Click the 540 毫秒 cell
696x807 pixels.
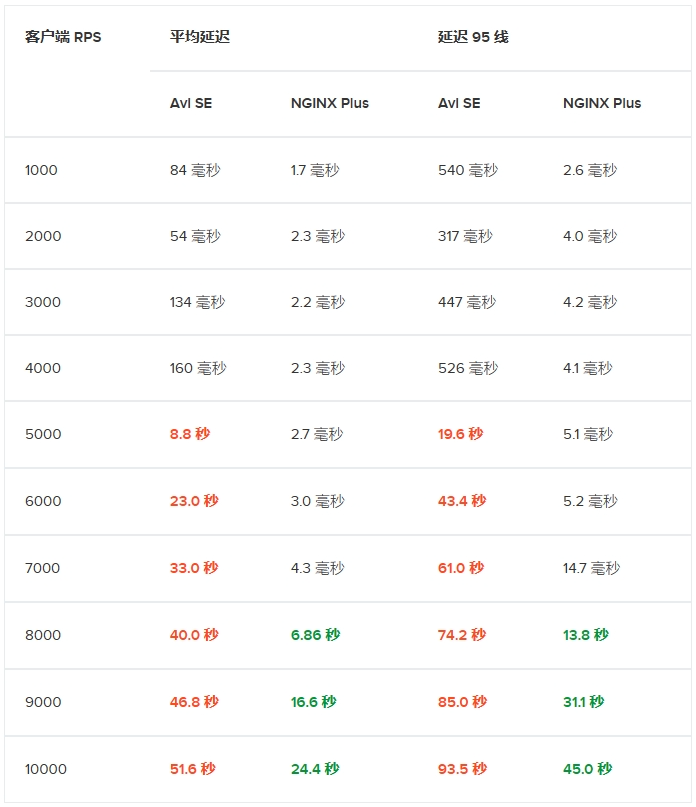[x=468, y=170]
